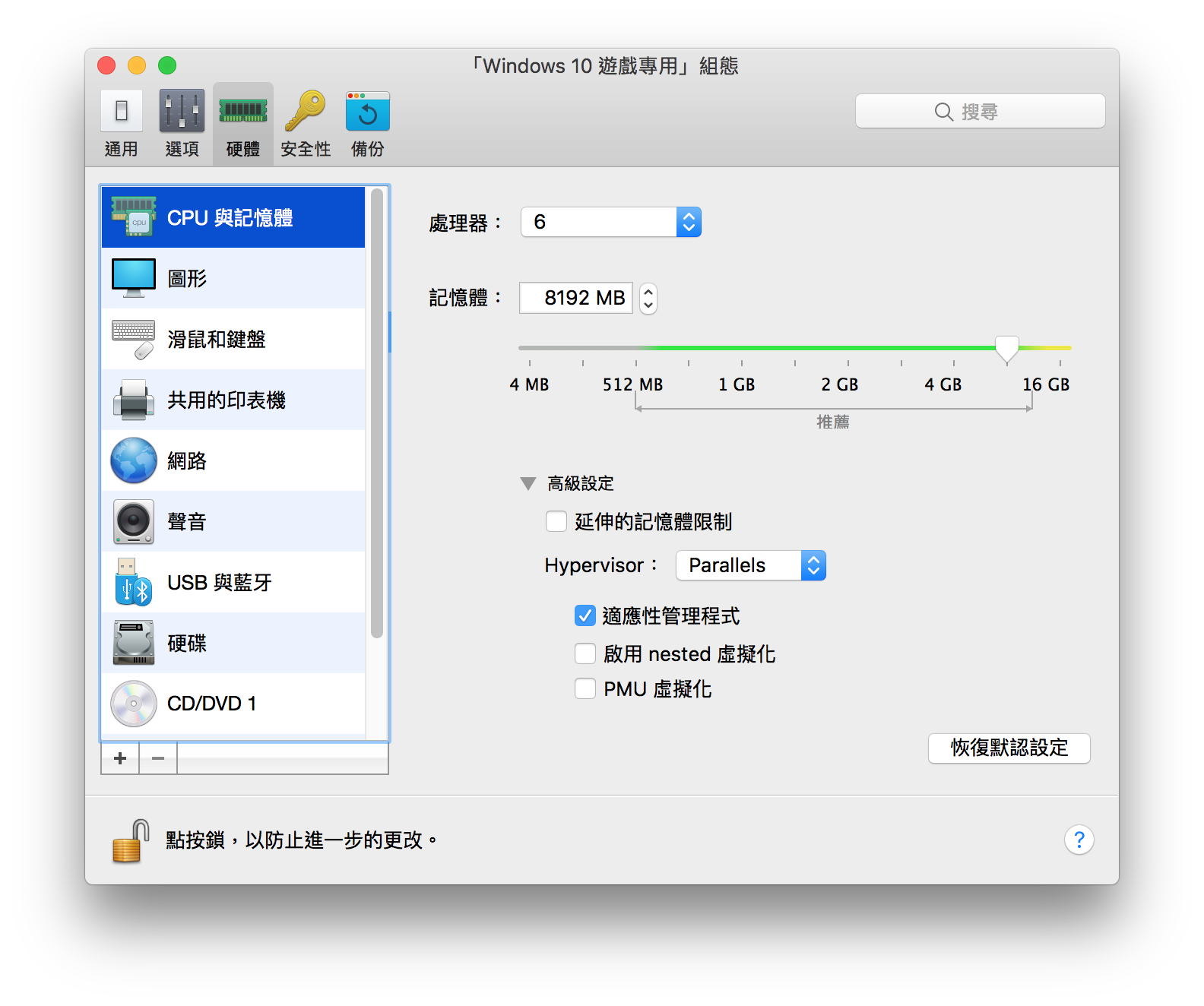Screen dimensions: 1204x1006
Task: Open USB 與藍牙 settings item
Action: coord(233,582)
